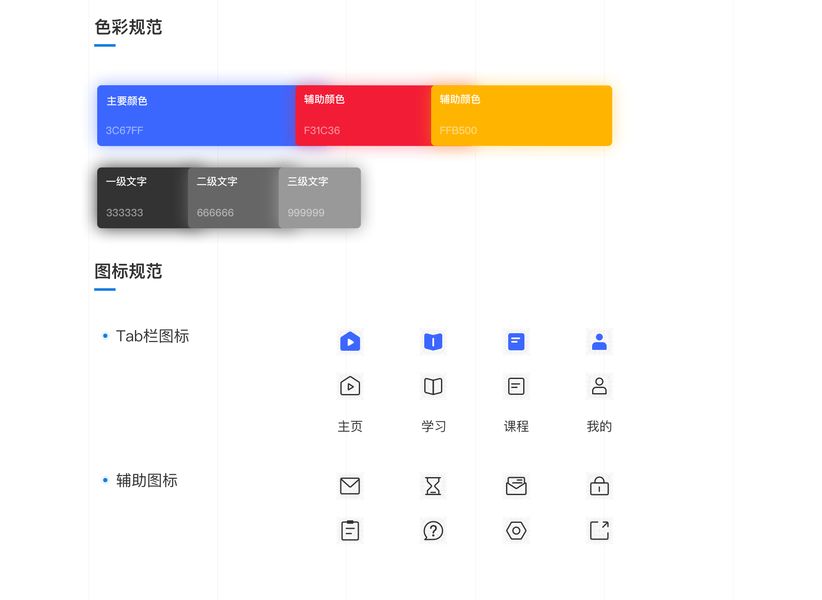Select the blue 3C67FF primary color swatch
This screenshot has width=822, height=600.
[197, 115]
